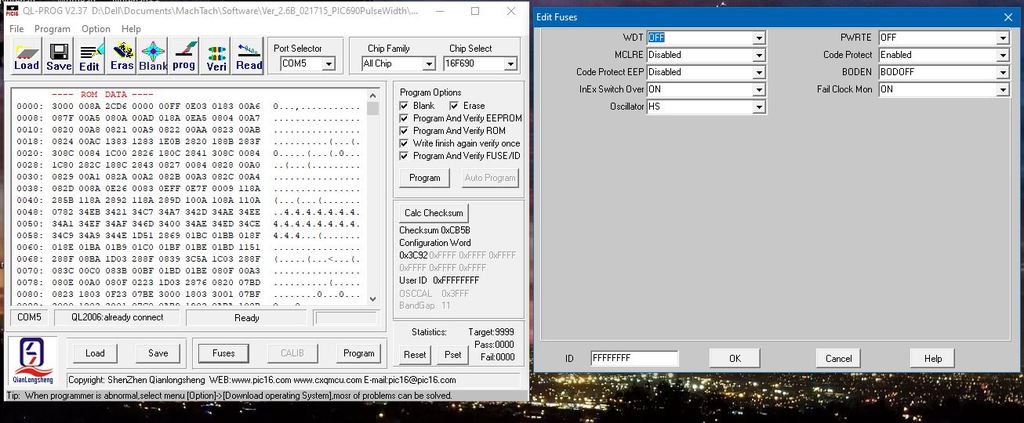Click the prog toolbar icon

(184, 56)
